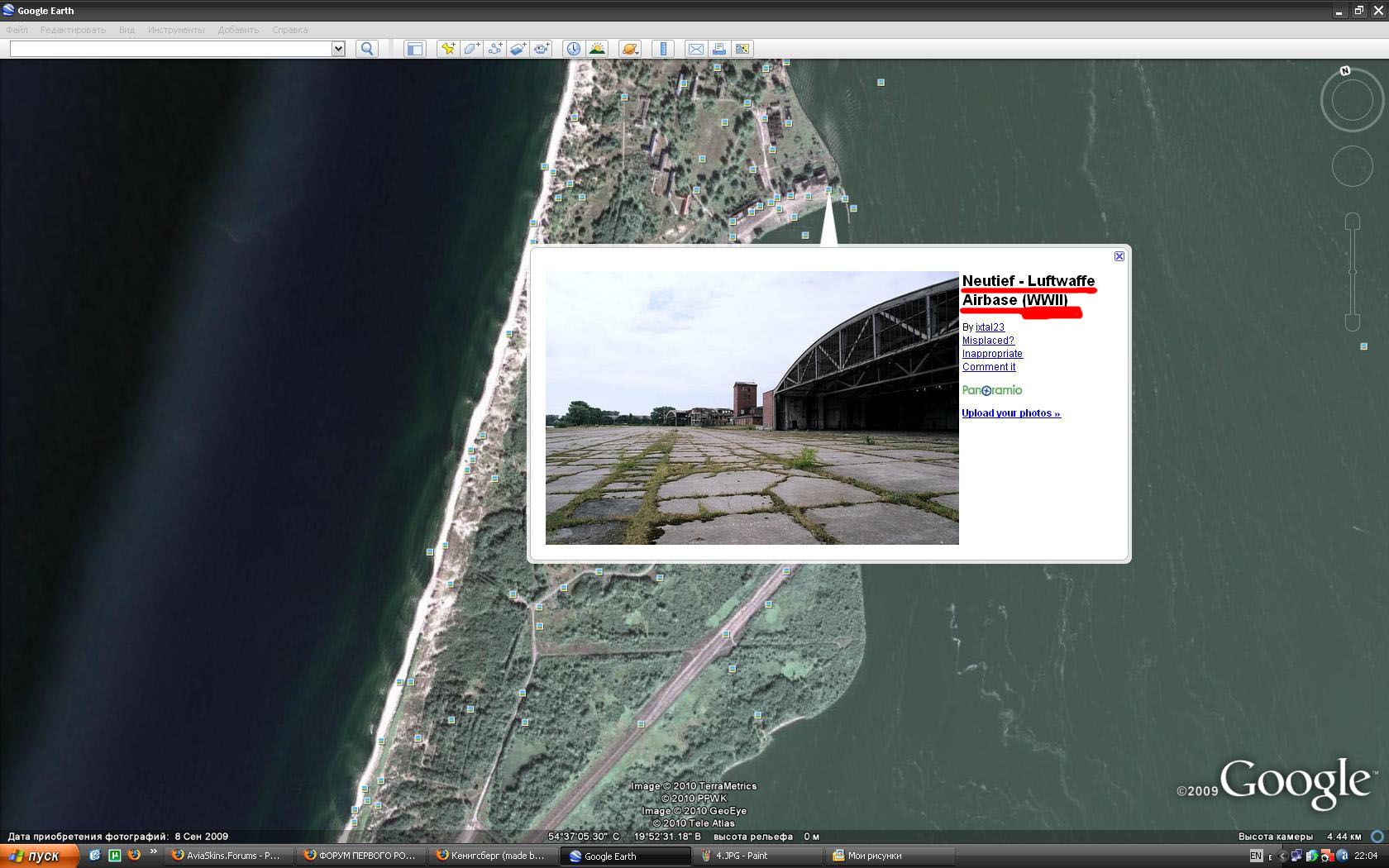Click zoom out at slider bottom
This screenshot has height=868, width=1389.
1353,322
